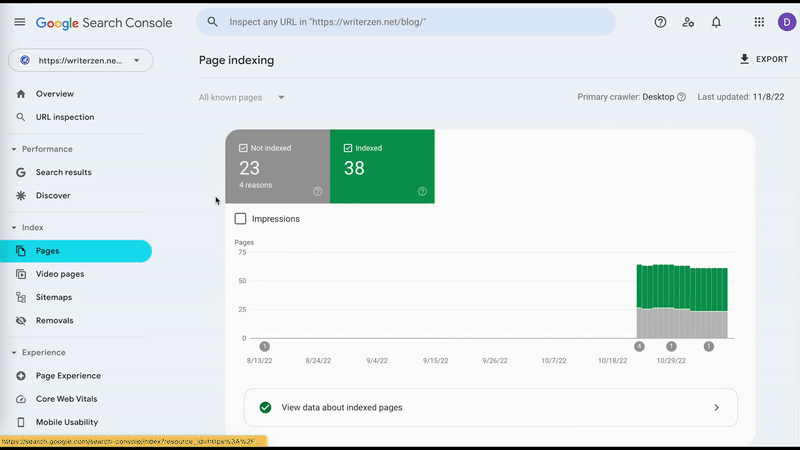The height and width of the screenshot is (450, 800).
Task: Enable the Impressions checkbox
Action: click(x=240, y=219)
